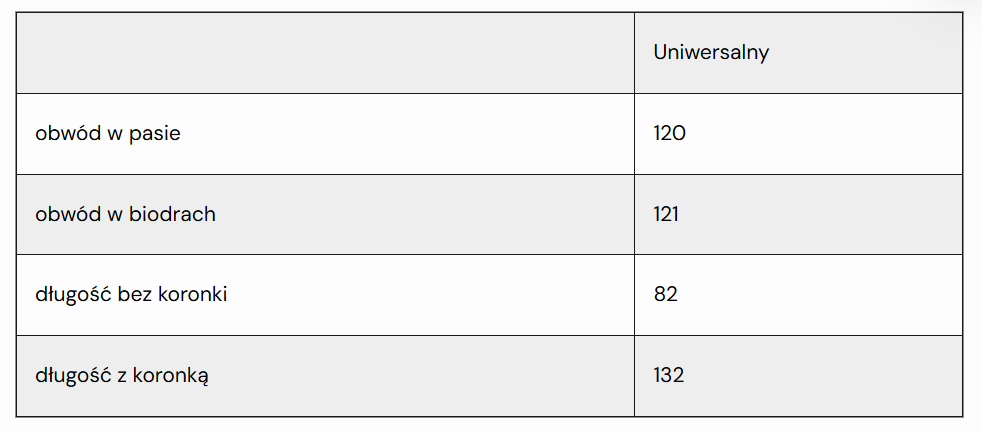This screenshot has height=433, width=982.
Task: Click the word pasie in the first row
Action: [x=155, y=134]
